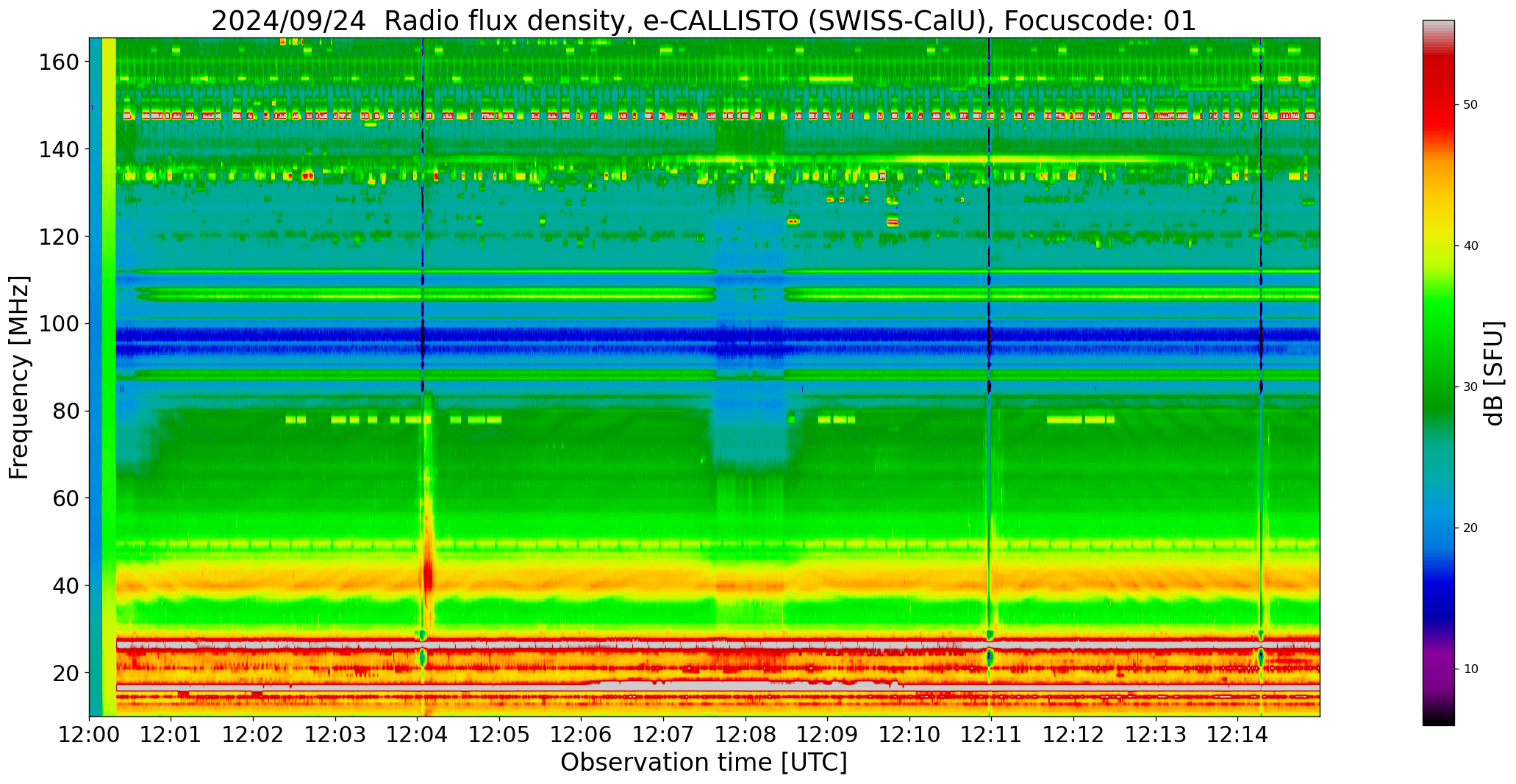
Task: Click the 'dB [SFU]' colorbar label
Action: pos(1494,373)
